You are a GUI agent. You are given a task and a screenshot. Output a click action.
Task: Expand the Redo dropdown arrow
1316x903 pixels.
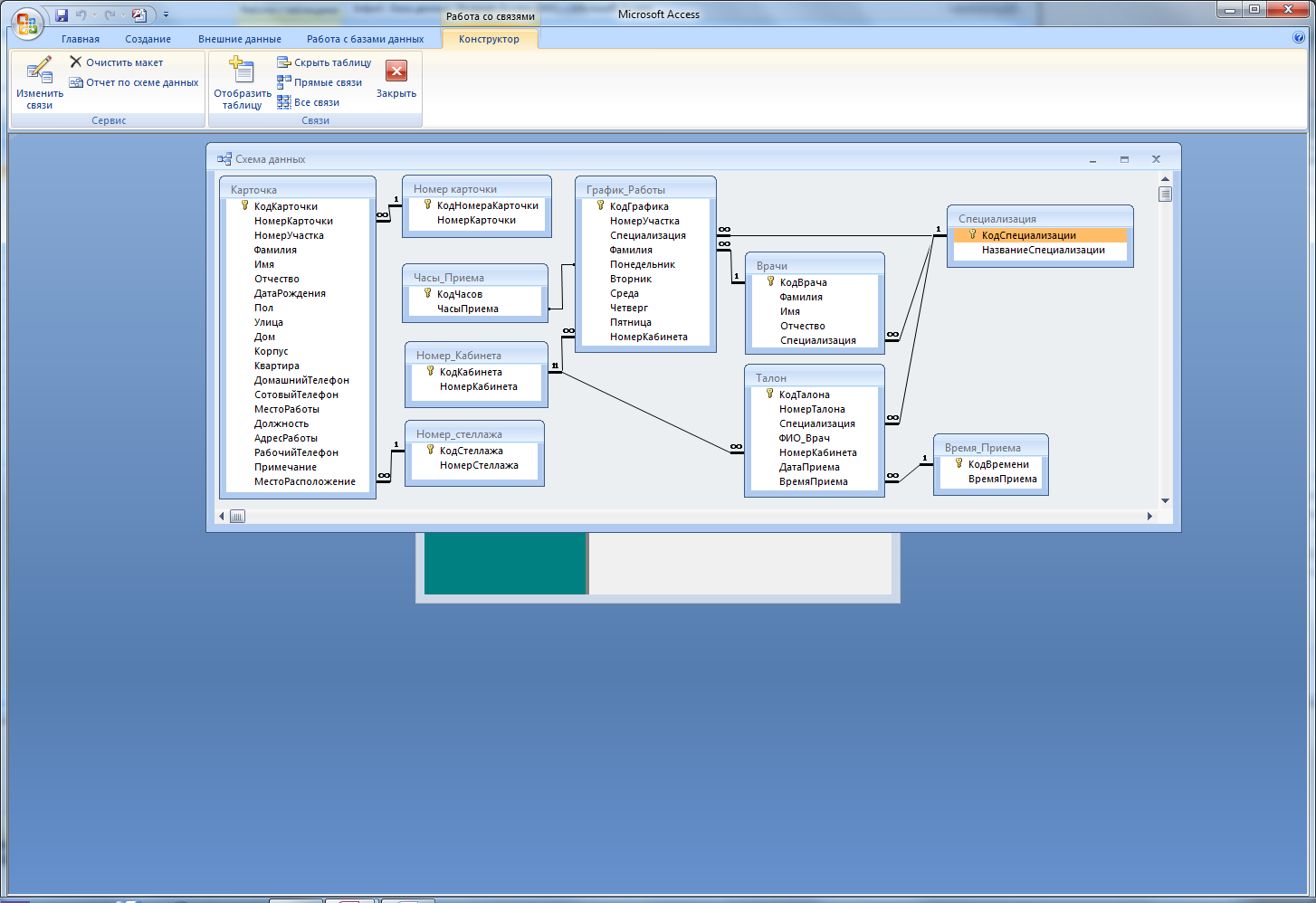123,15
